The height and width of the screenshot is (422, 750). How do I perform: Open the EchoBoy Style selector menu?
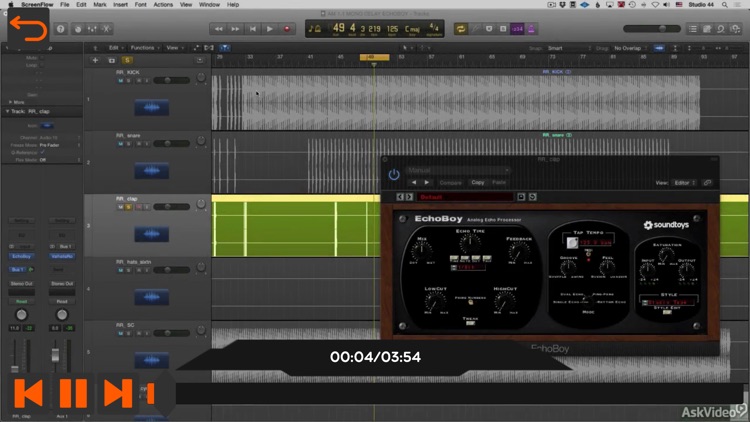668,302
